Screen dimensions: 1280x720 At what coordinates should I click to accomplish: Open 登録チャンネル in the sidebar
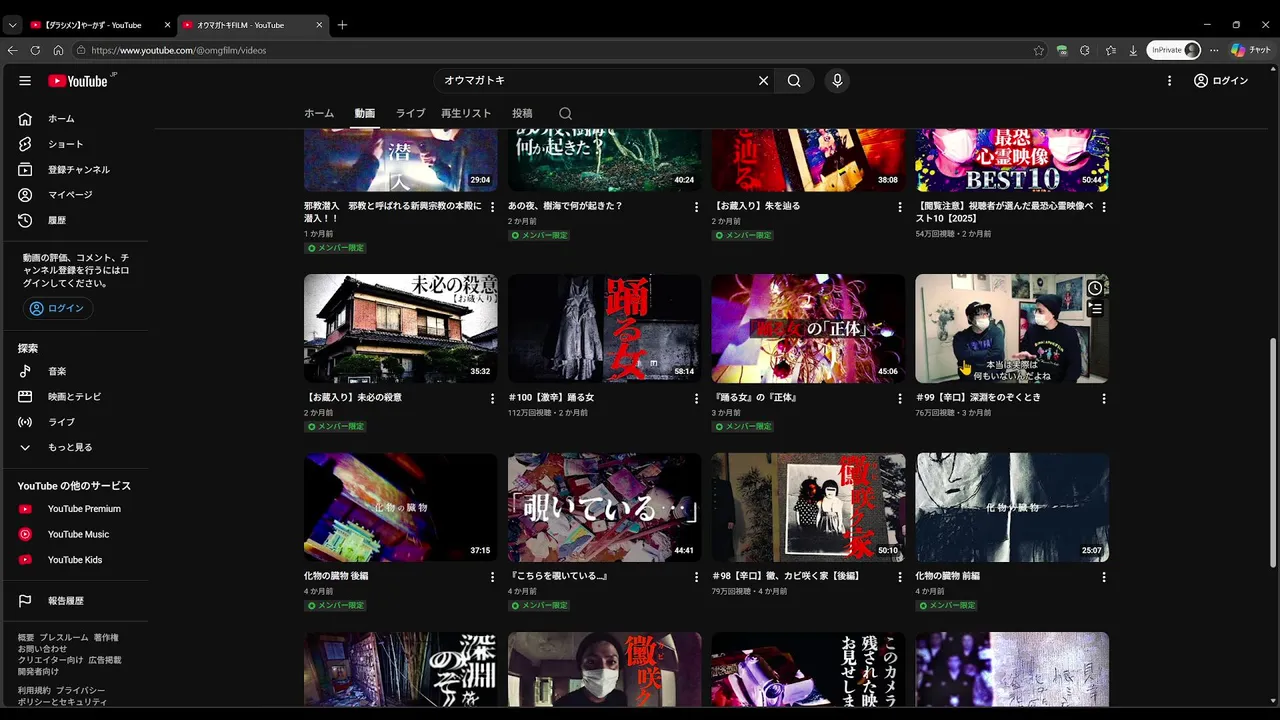pyautogui.click(x=77, y=170)
